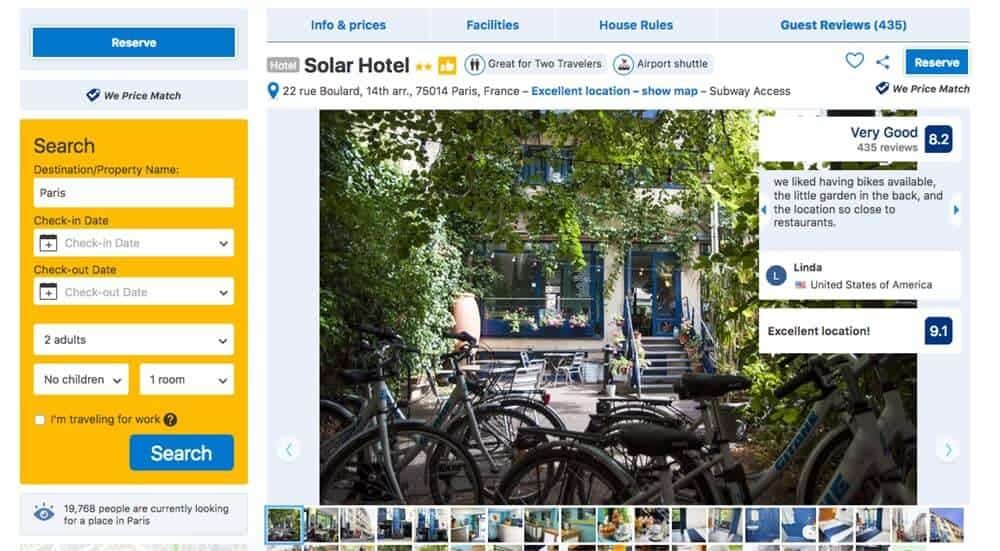Open the Excellent location – show map link

614,91
